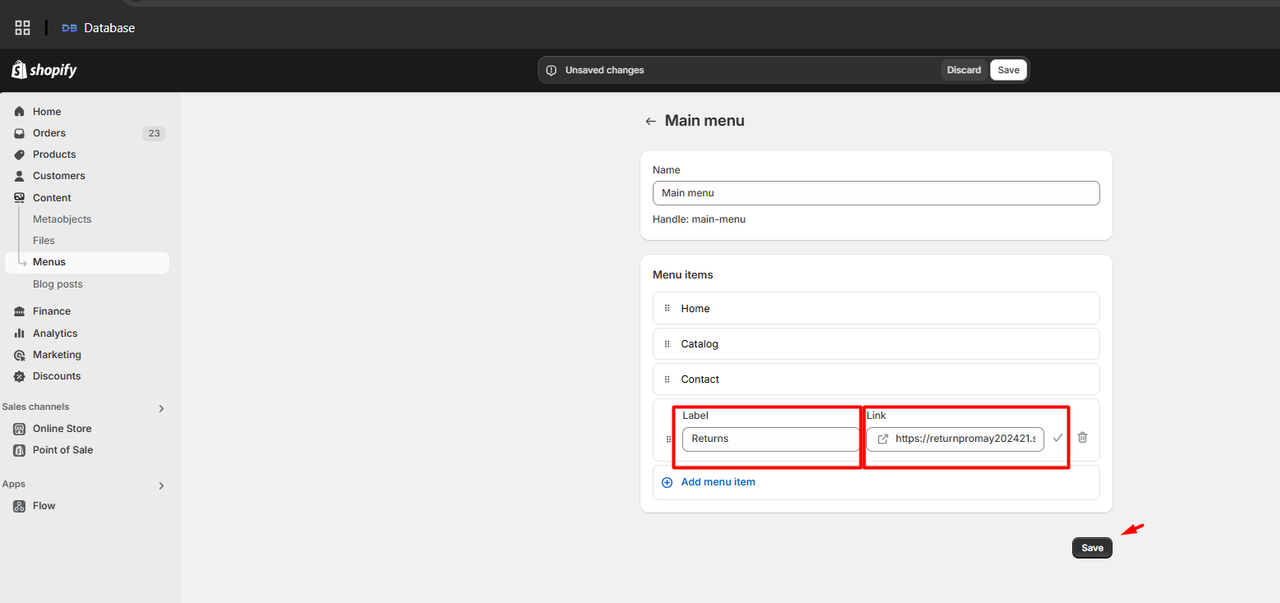Viewport: 1280px width, 603px height.
Task: Click Add menu item link
Action: point(717,482)
